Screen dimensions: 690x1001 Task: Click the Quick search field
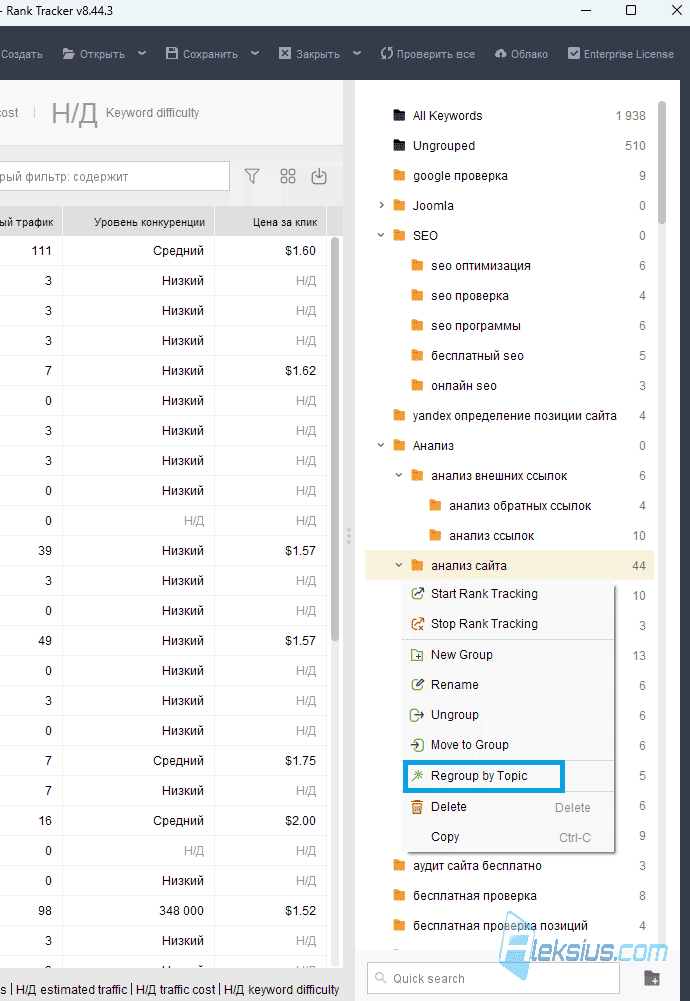pos(493,978)
